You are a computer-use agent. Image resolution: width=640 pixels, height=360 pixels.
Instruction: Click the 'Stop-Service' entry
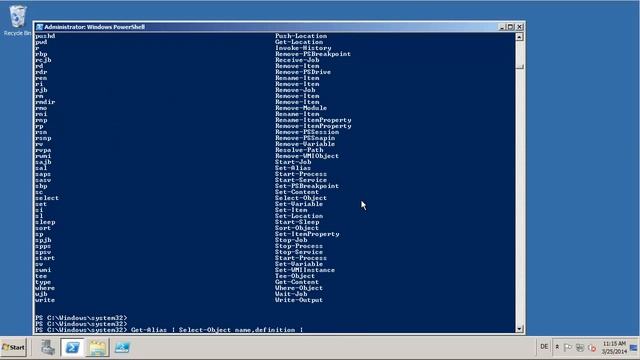coord(299,252)
